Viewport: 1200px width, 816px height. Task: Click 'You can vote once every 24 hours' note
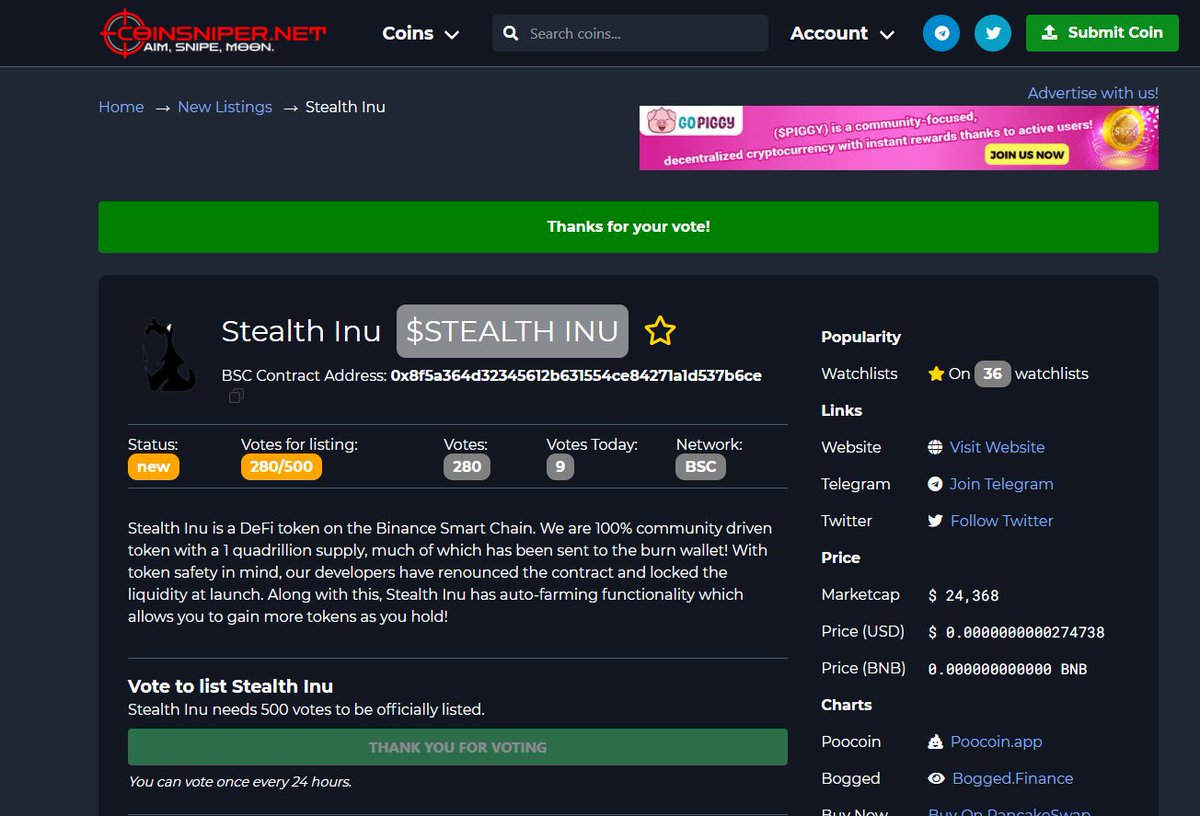coord(239,782)
